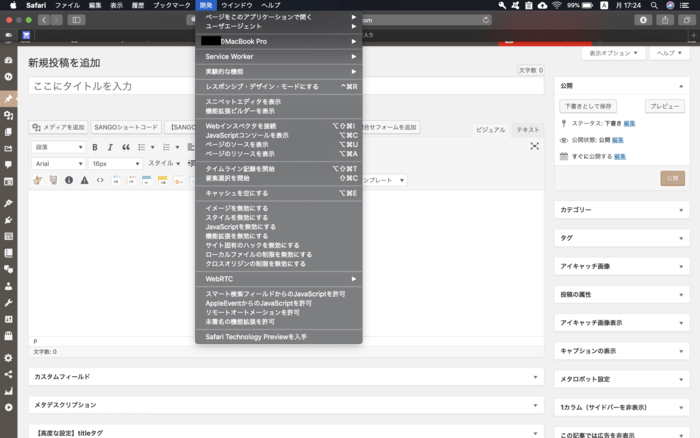Collapse the 公開 panel

[x=681, y=86]
